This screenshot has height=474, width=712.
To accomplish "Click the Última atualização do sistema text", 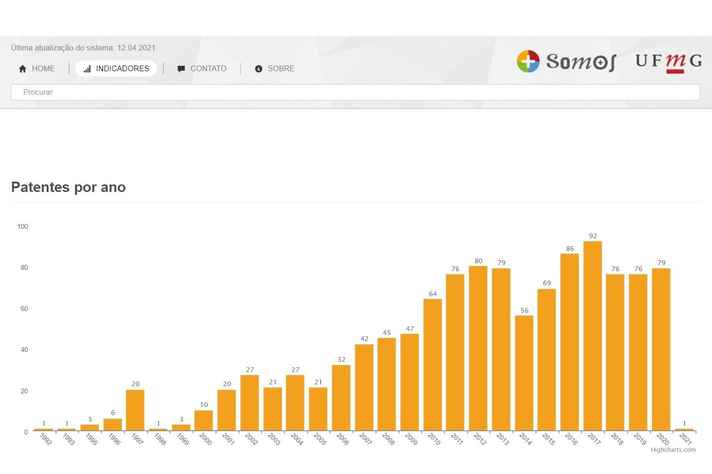I will (83, 48).
